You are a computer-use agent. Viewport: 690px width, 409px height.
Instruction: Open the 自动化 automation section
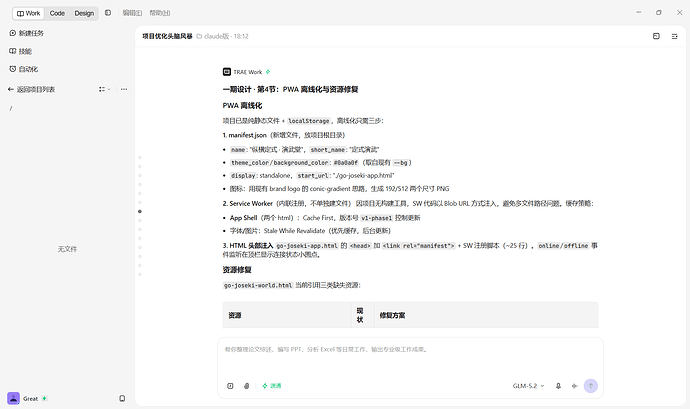click(x=24, y=69)
